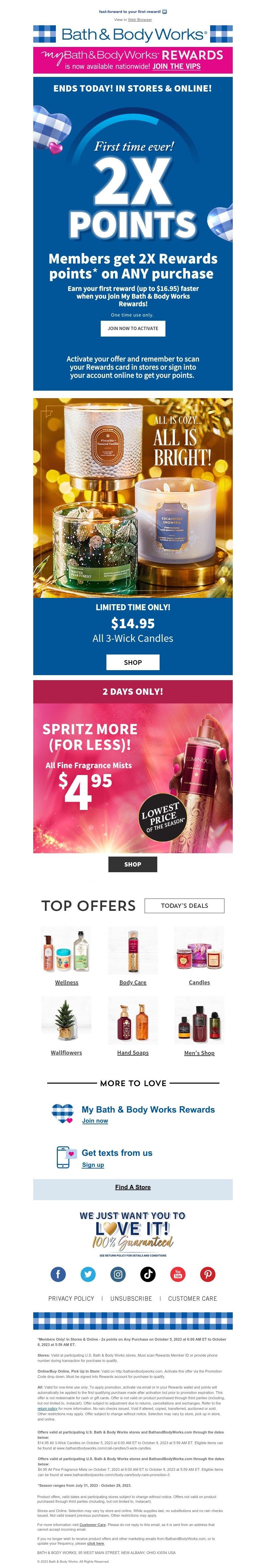
Task: Open the Pinterest social icon
Action: 208,1274
